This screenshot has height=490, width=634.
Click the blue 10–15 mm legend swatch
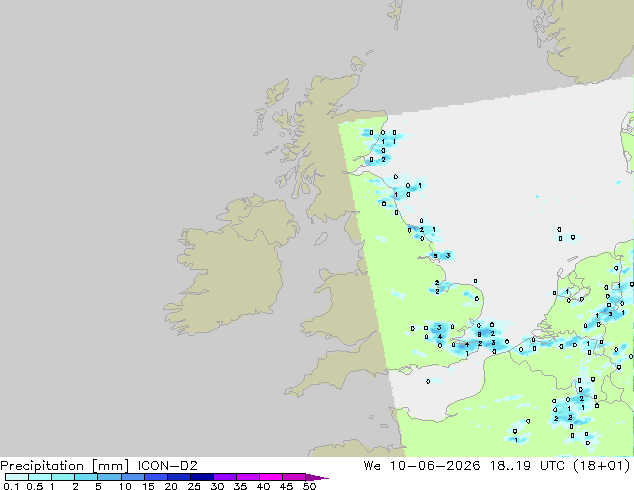click(x=133, y=477)
